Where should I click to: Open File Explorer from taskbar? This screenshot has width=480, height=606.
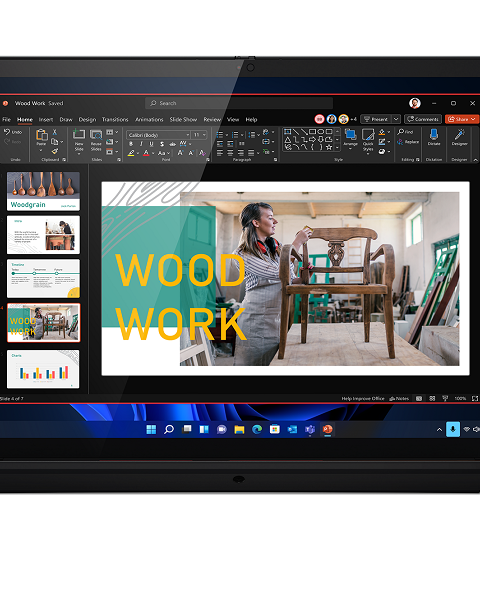point(239,429)
